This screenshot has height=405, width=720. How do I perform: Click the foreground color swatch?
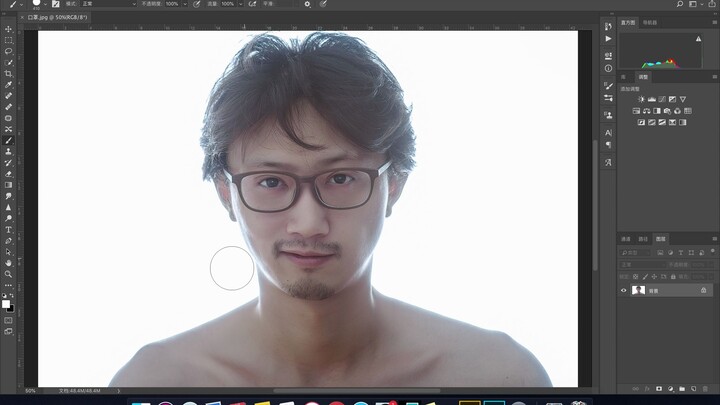pos(6,302)
